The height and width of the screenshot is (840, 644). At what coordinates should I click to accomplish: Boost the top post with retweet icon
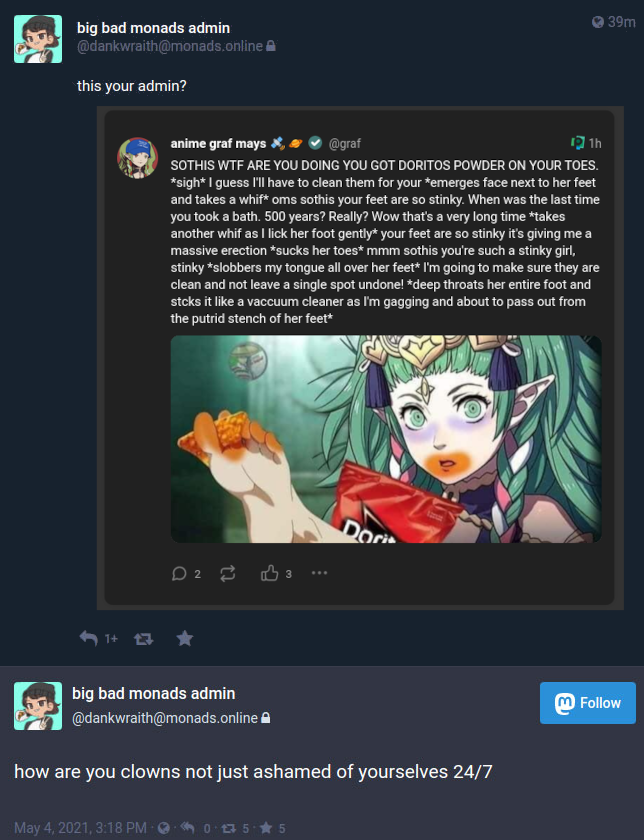(x=143, y=639)
